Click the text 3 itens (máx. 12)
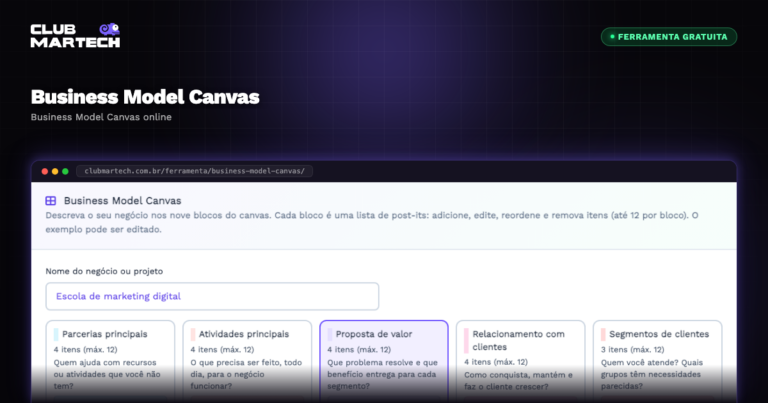The image size is (768, 403). tap(632, 350)
